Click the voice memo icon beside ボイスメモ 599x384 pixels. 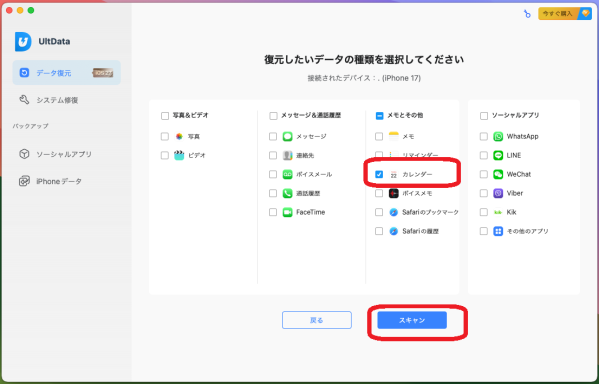click(x=393, y=193)
